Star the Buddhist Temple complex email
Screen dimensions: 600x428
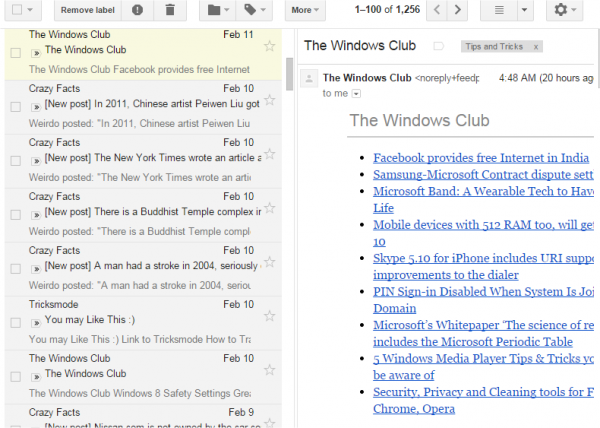pos(269,208)
